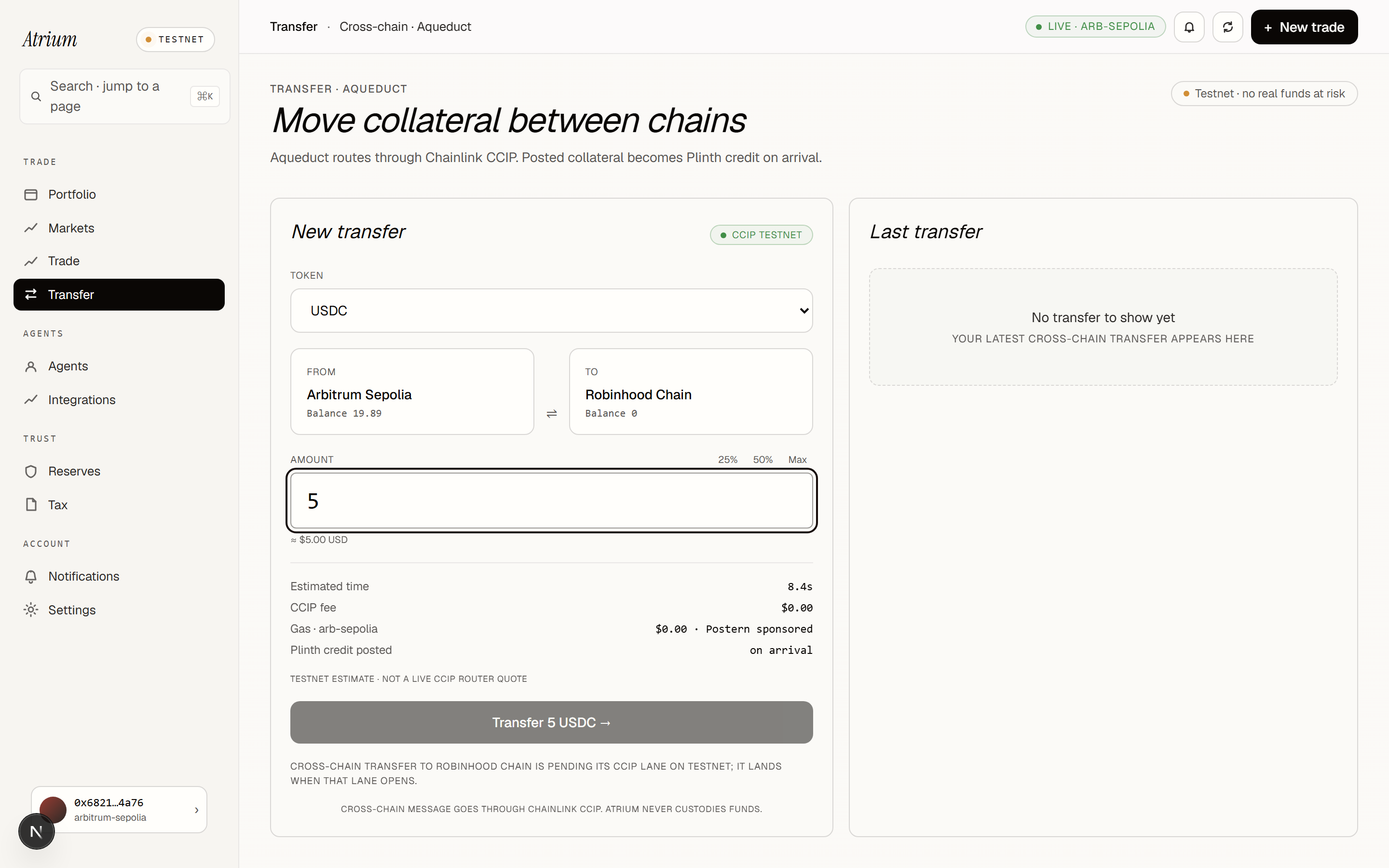Click New transfer heading
The width and height of the screenshot is (1389, 868).
click(x=348, y=231)
